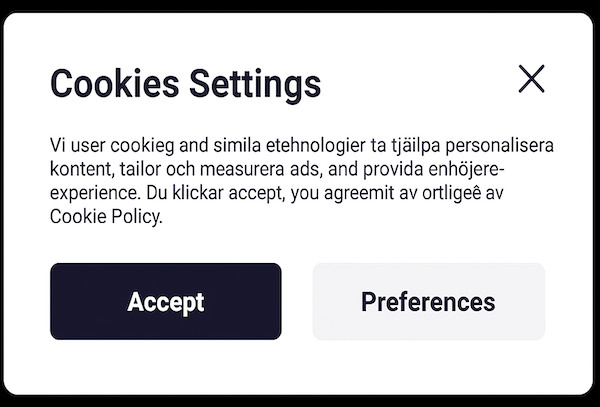
Task: Click the Cookie Policy text
Action: (x=104, y=217)
